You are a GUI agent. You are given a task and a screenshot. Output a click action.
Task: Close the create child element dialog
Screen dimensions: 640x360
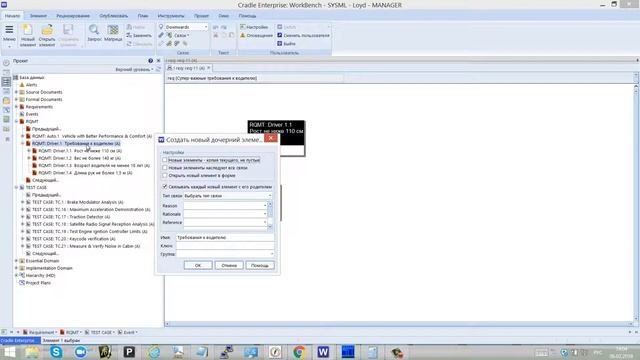[x=271, y=138]
